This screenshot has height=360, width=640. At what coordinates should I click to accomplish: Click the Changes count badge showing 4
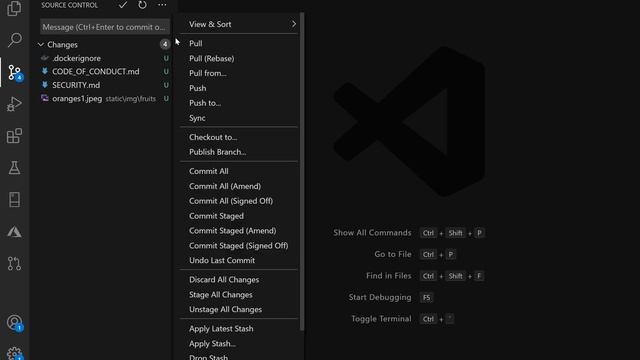[x=164, y=44]
